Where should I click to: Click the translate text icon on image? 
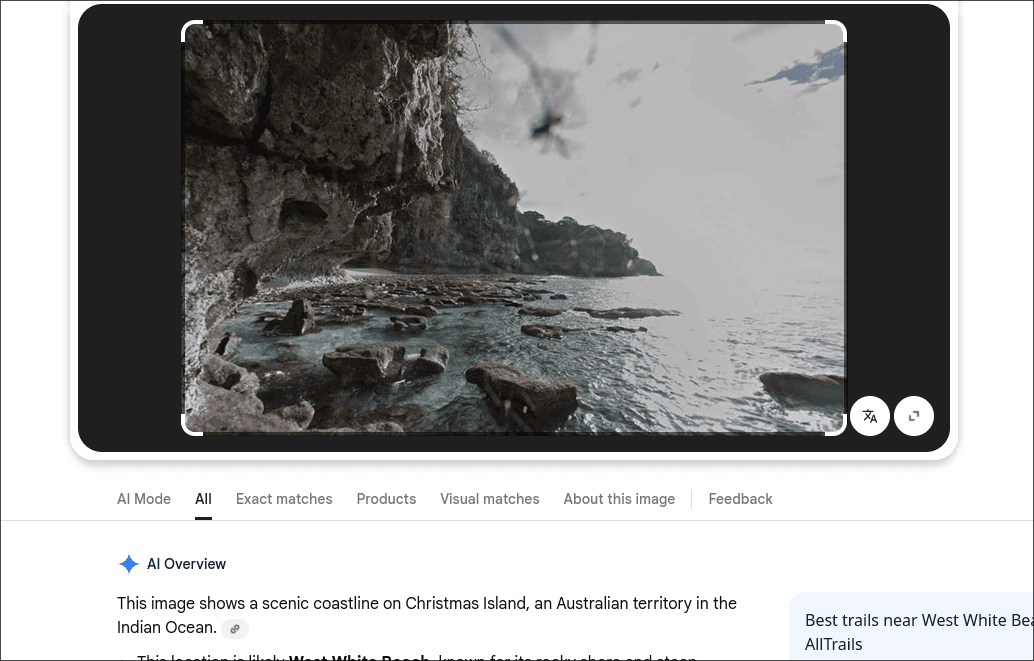coord(870,416)
